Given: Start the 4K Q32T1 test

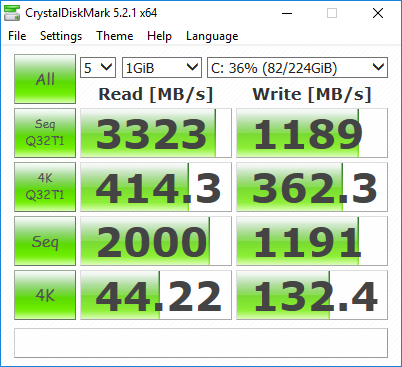Looking at the screenshot, I should pyautogui.click(x=45, y=187).
